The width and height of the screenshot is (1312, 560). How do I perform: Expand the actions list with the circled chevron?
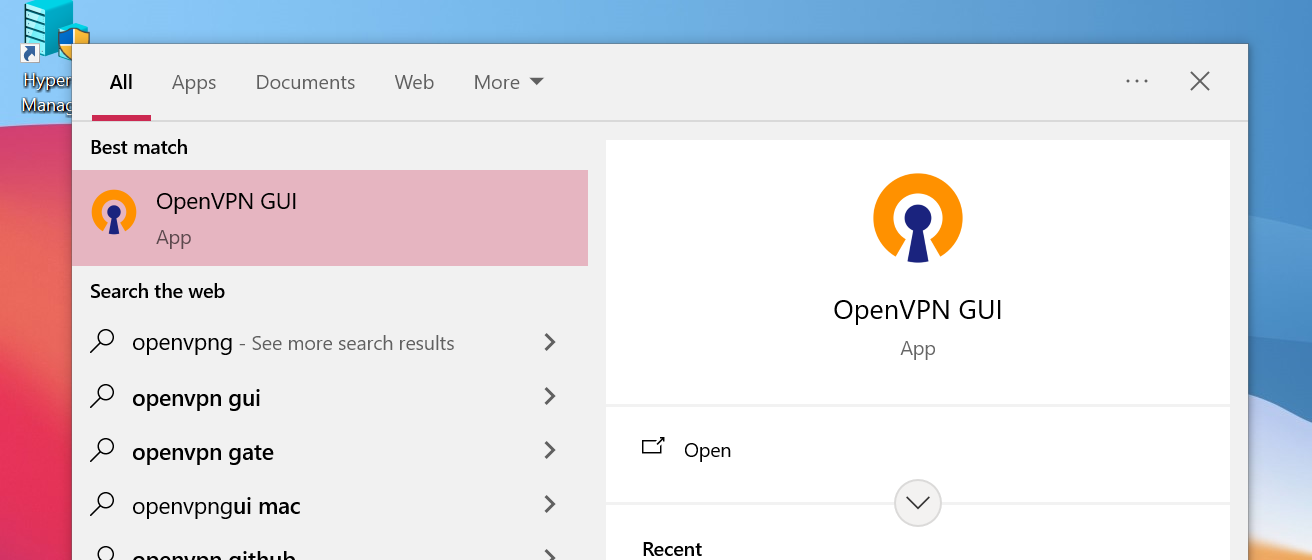[917, 502]
